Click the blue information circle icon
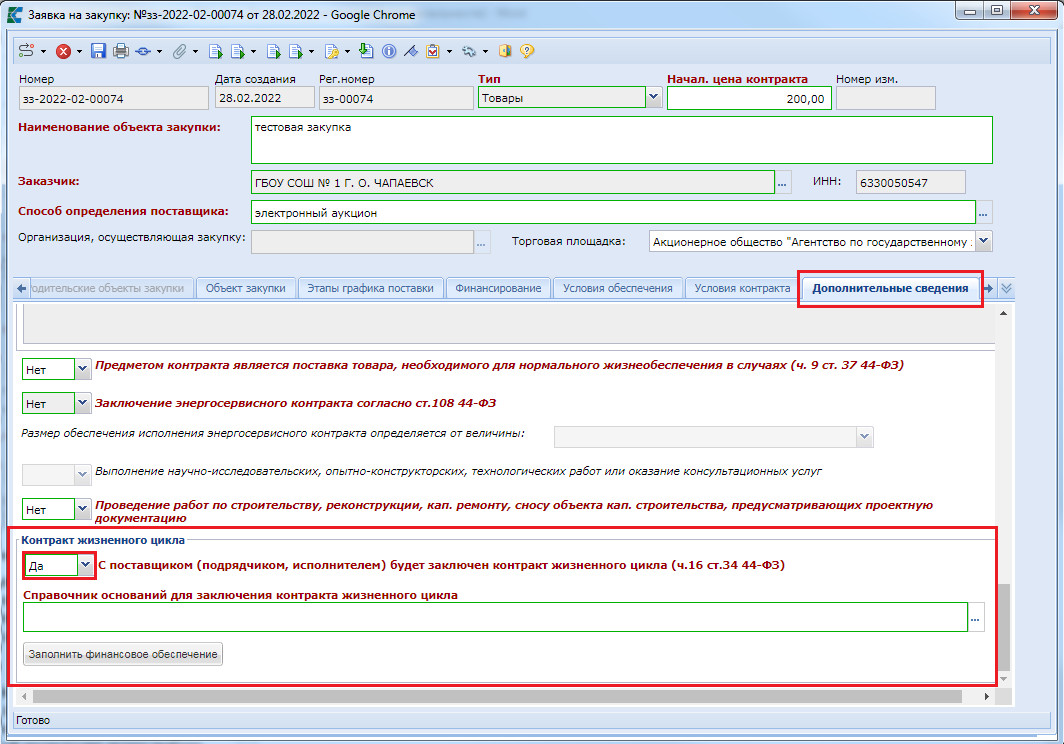 [x=389, y=51]
